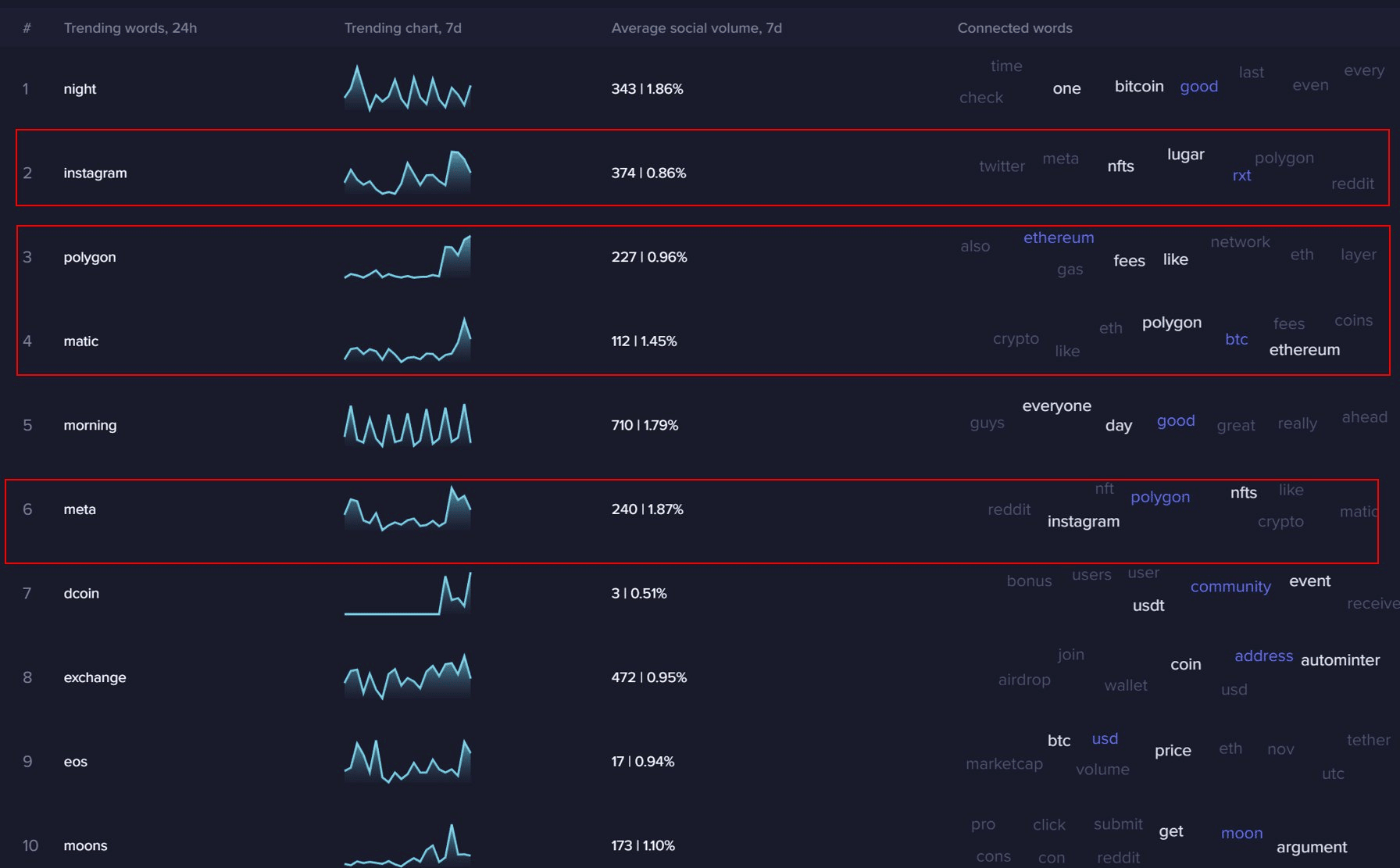Click connected word 'autominter' in exchange row
1400x868 pixels.
click(1340, 660)
